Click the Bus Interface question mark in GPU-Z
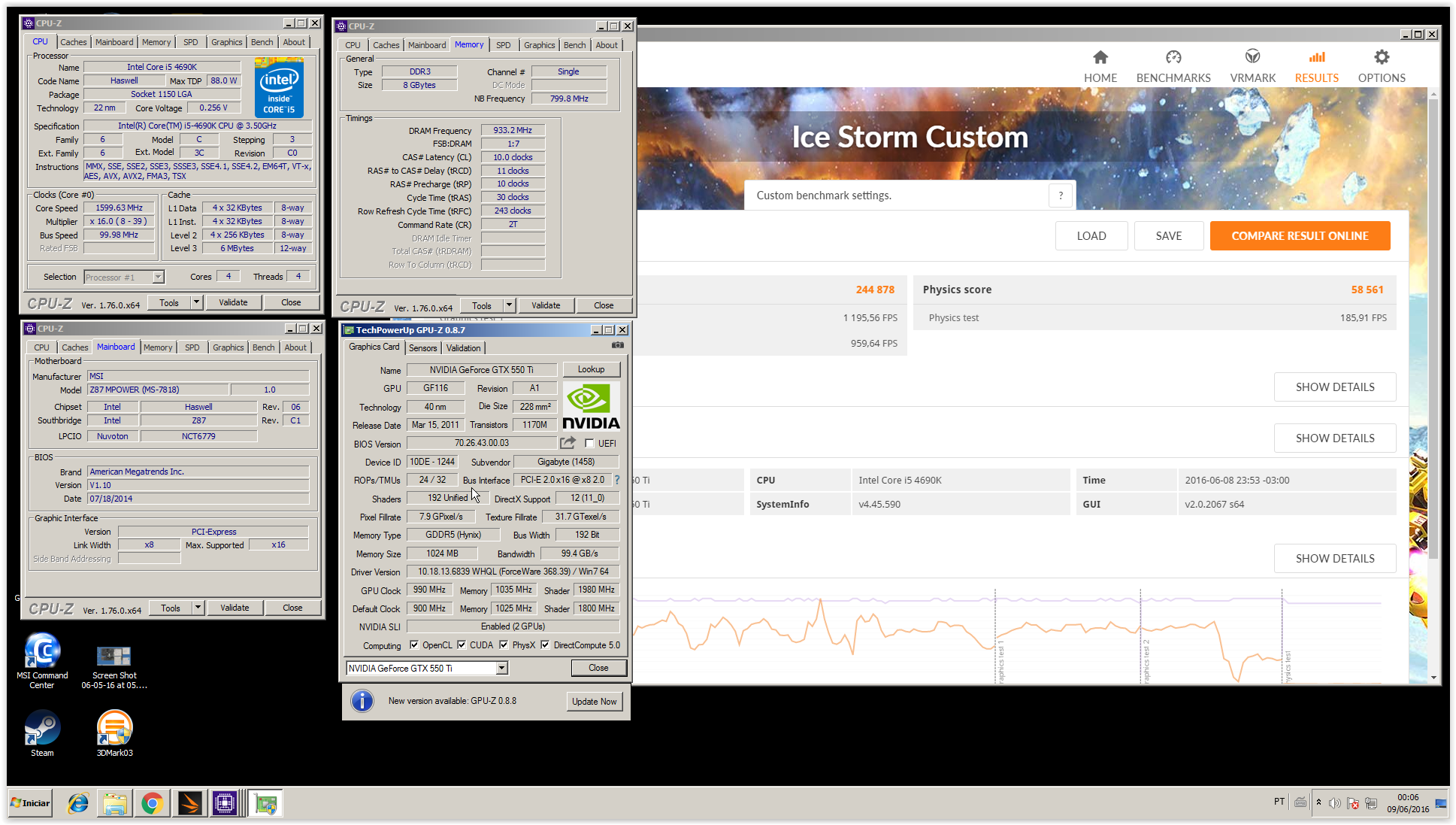Screen dimensions: 1456x825 point(617,480)
